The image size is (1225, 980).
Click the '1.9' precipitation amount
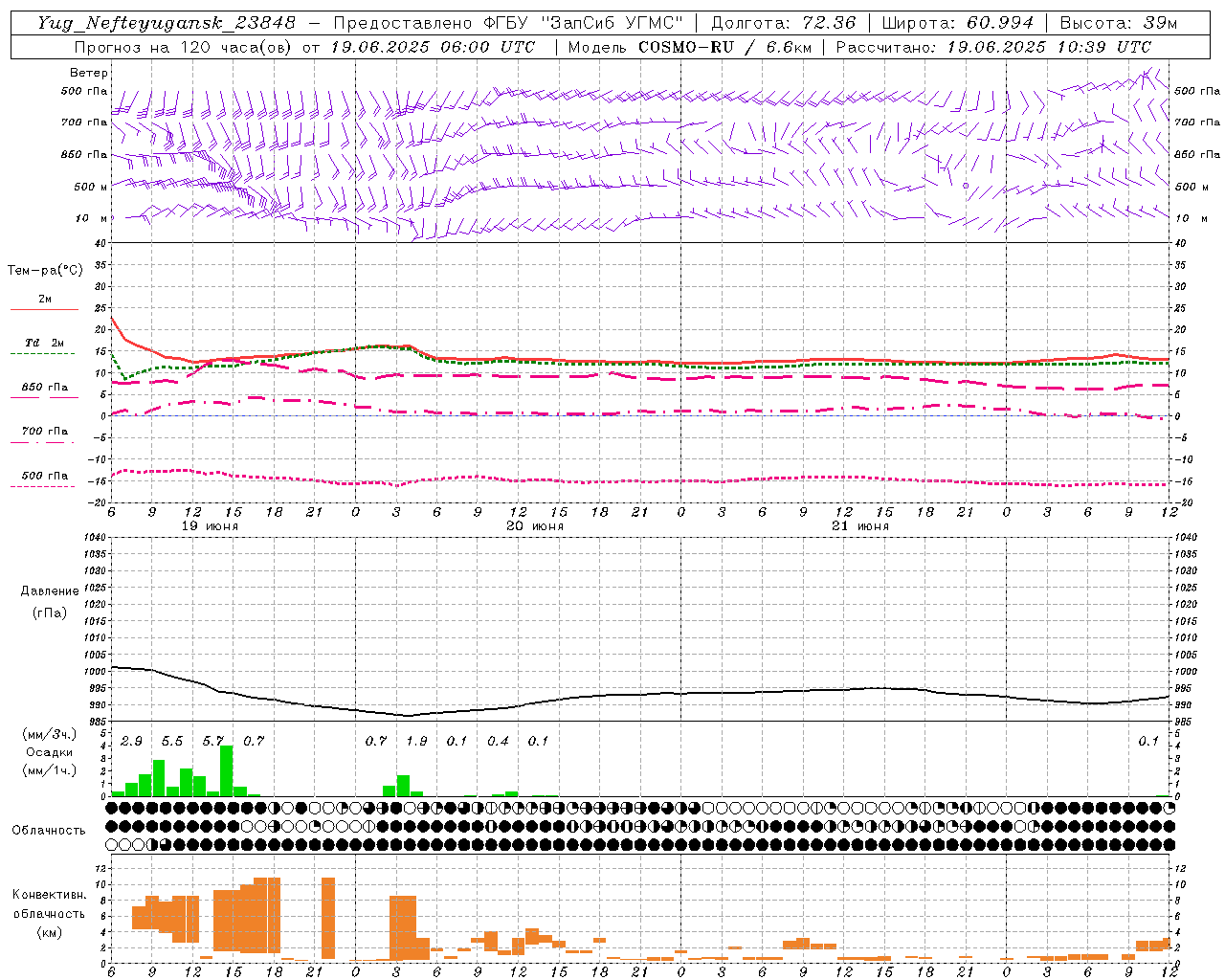coord(416,741)
